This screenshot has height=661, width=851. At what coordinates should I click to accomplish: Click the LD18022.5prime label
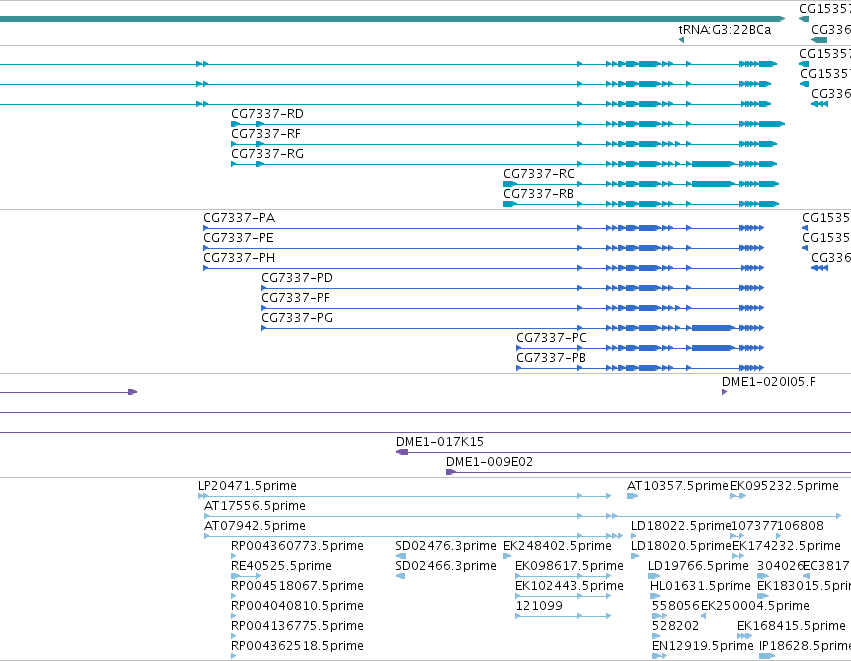pyautogui.click(x=681, y=526)
